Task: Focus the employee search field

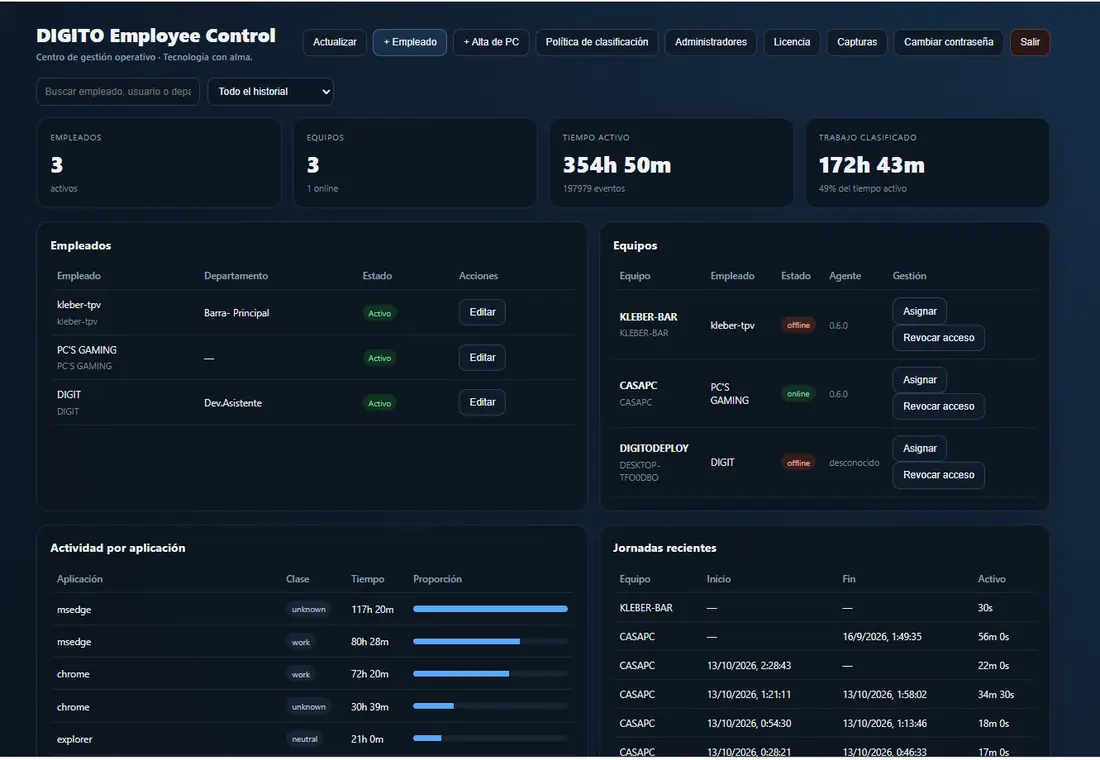Action: pos(118,91)
